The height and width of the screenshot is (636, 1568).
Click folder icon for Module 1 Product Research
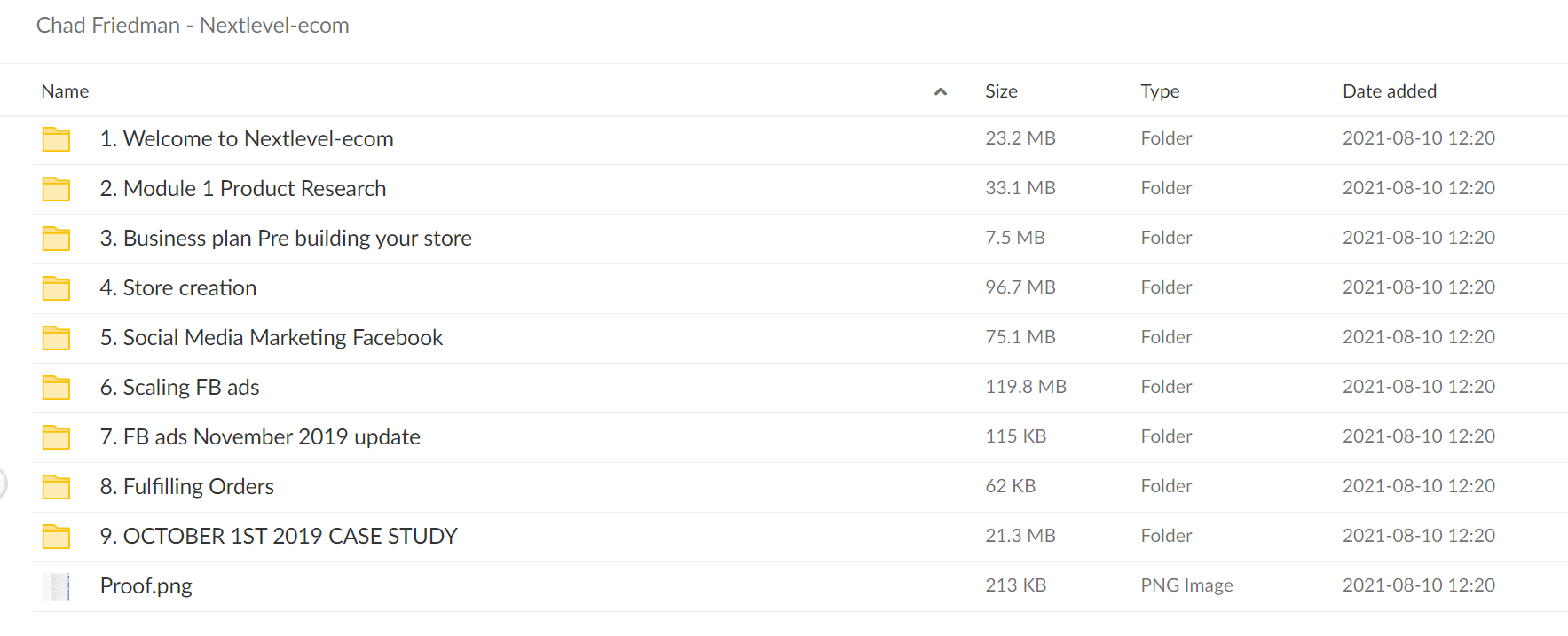[56, 189]
